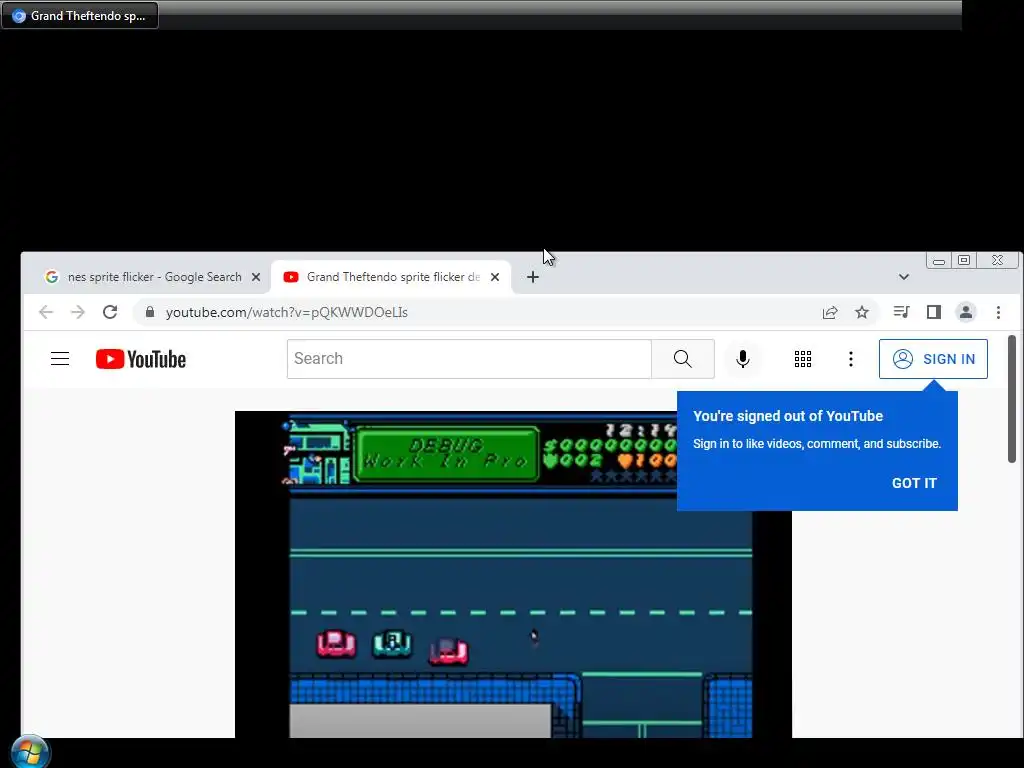The height and width of the screenshot is (768, 1024).
Task: Open a new tab with plus button
Action: [x=533, y=277]
